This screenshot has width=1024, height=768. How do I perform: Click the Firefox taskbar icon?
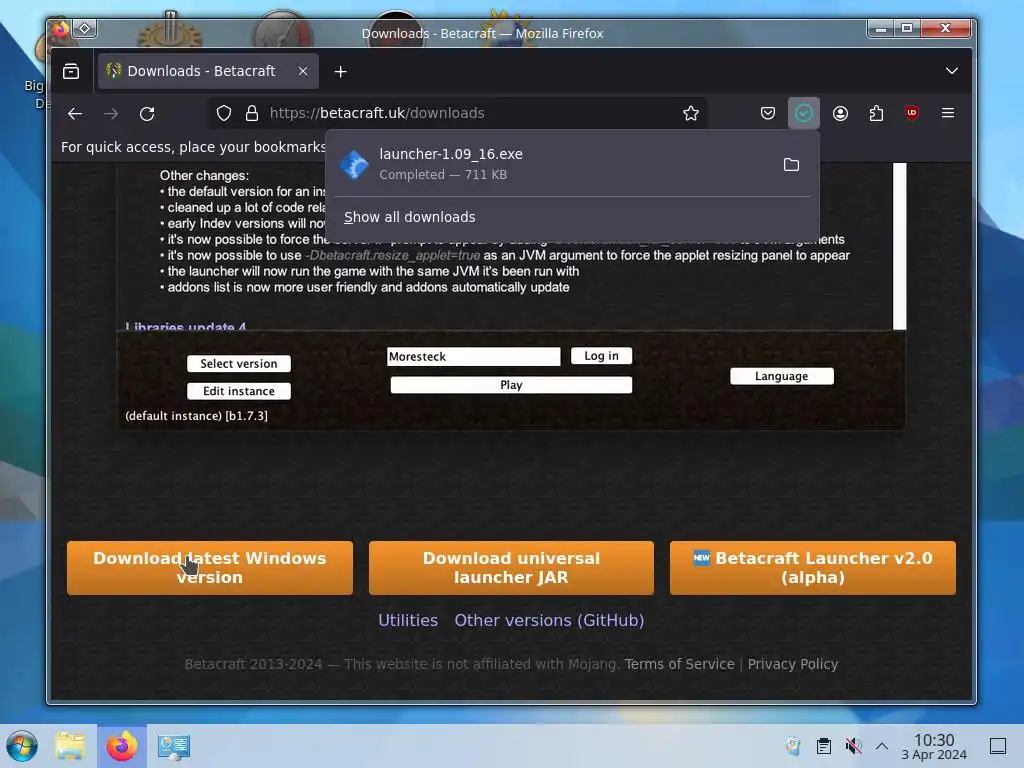click(x=122, y=746)
